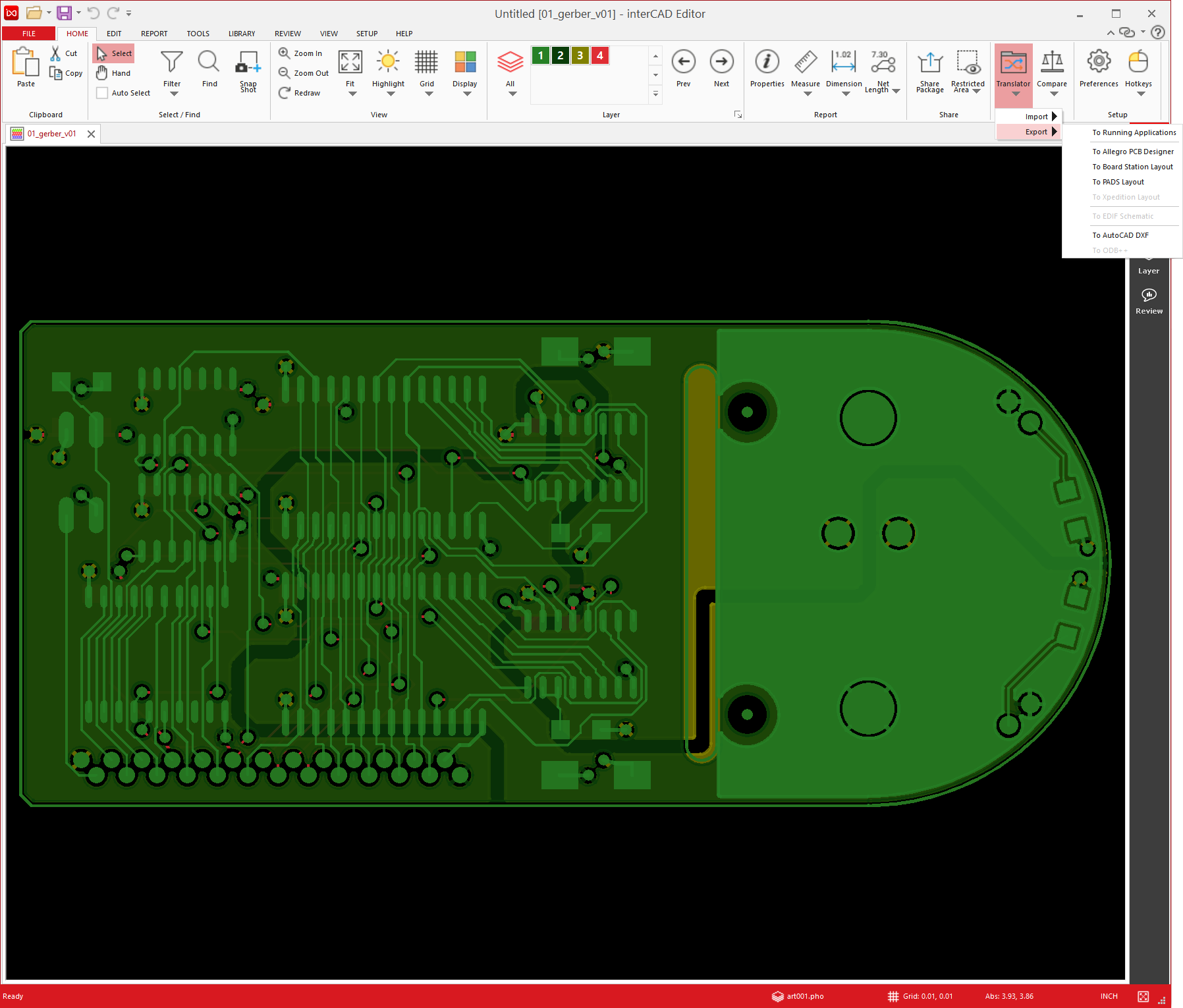Open the FILE menu
This screenshot has height=1008, width=1183.
click(x=29, y=34)
